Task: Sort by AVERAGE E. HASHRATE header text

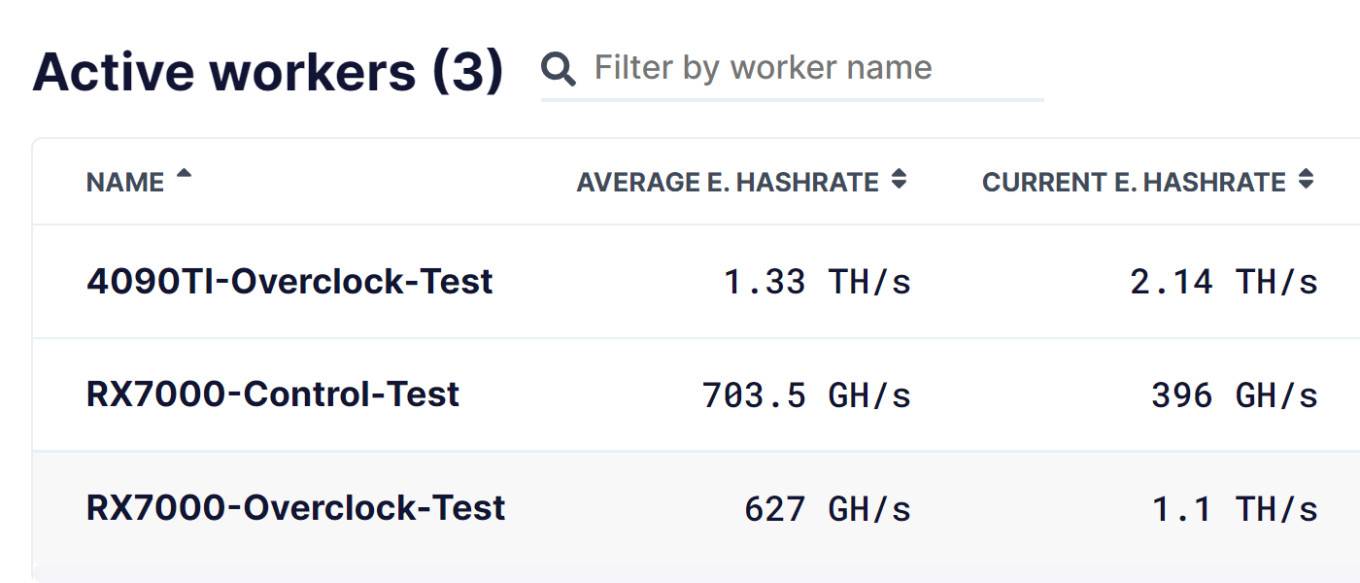Action: [x=727, y=182]
